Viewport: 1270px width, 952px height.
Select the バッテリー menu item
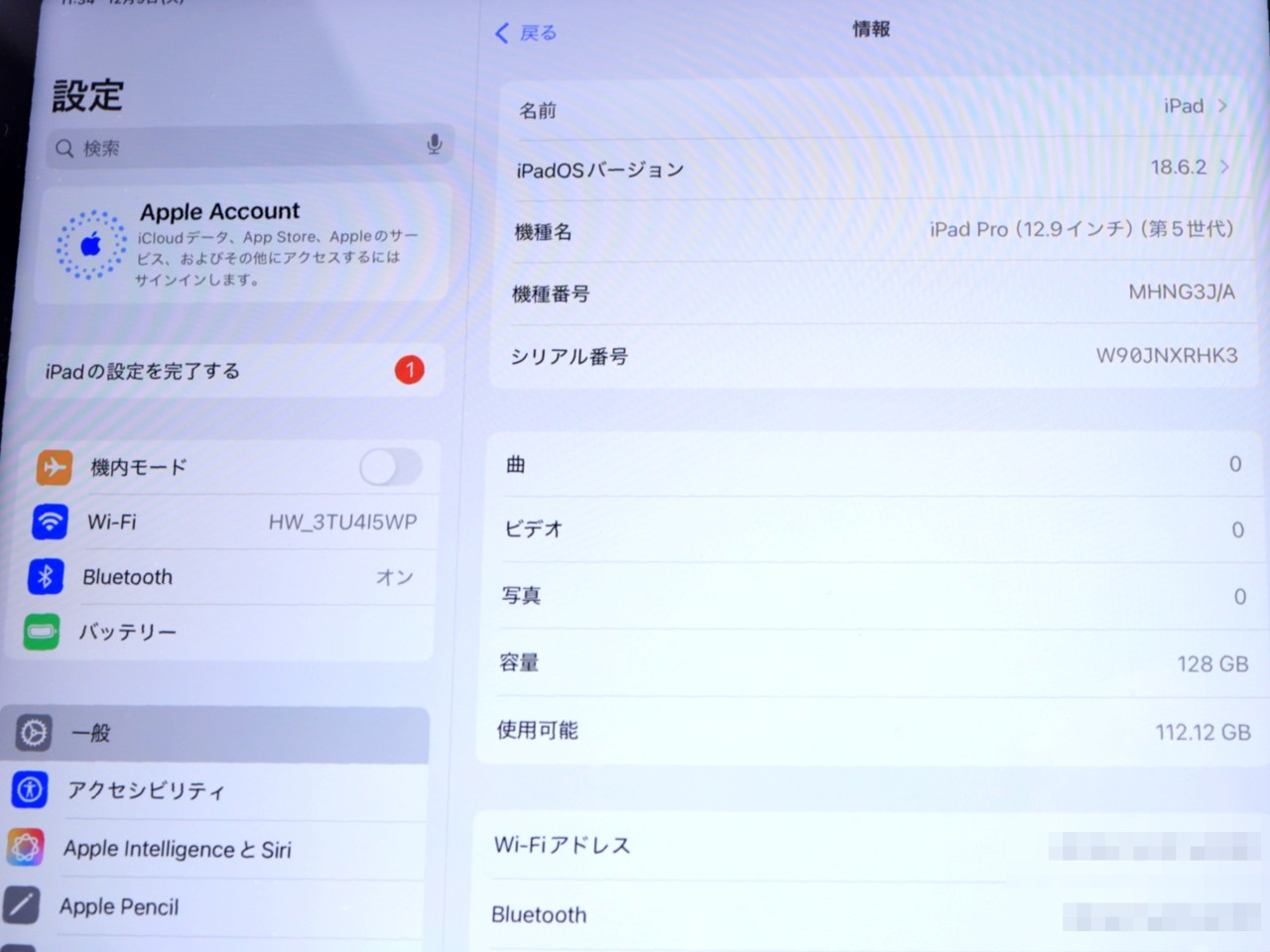[x=127, y=632]
